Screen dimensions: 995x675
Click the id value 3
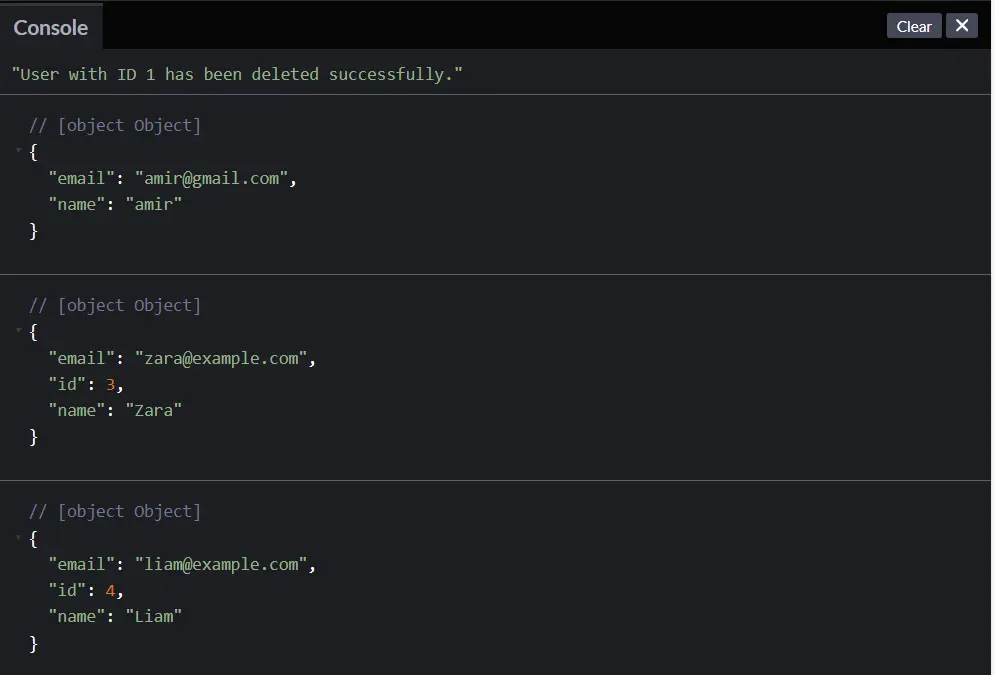click(x=110, y=384)
